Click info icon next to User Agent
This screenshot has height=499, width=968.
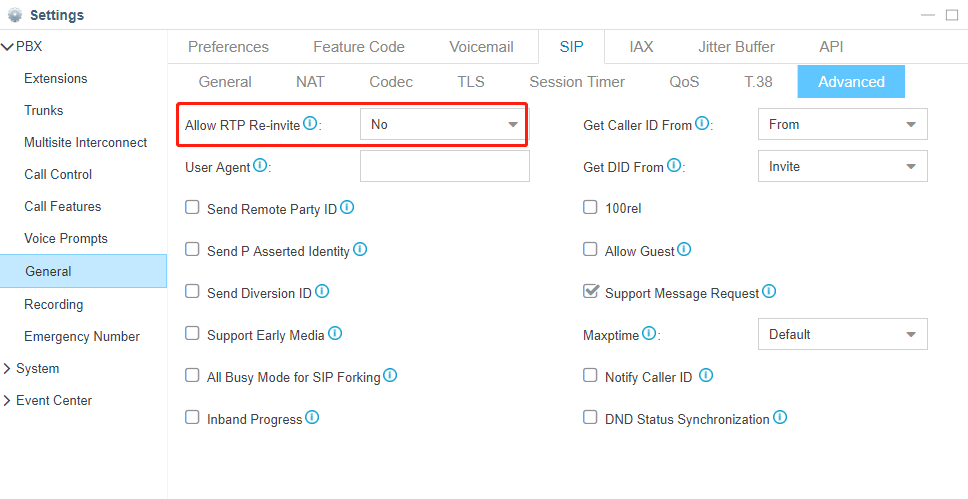tap(260, 166)
